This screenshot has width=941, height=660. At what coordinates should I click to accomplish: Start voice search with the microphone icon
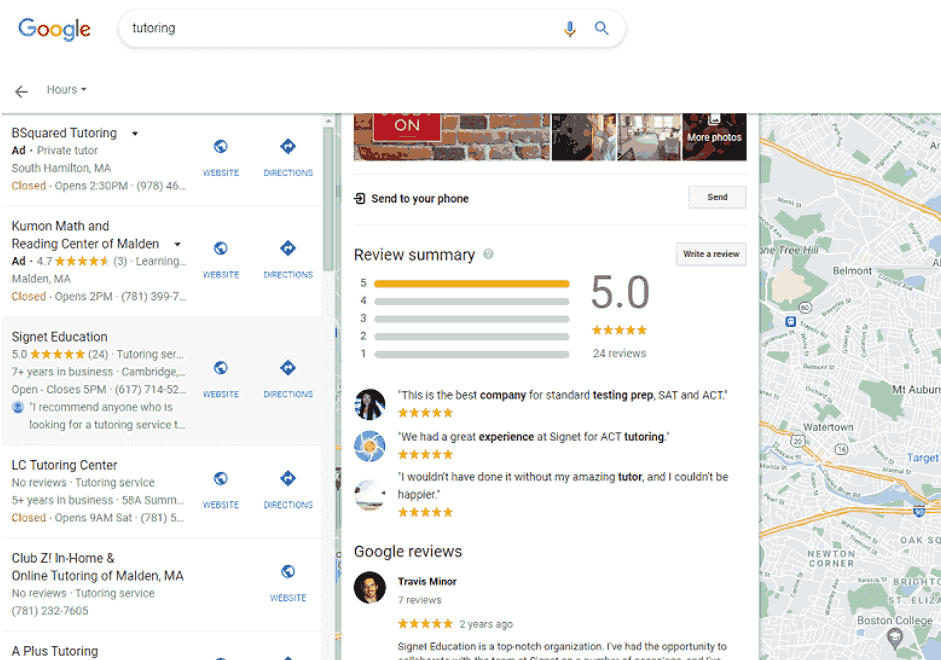570,28
